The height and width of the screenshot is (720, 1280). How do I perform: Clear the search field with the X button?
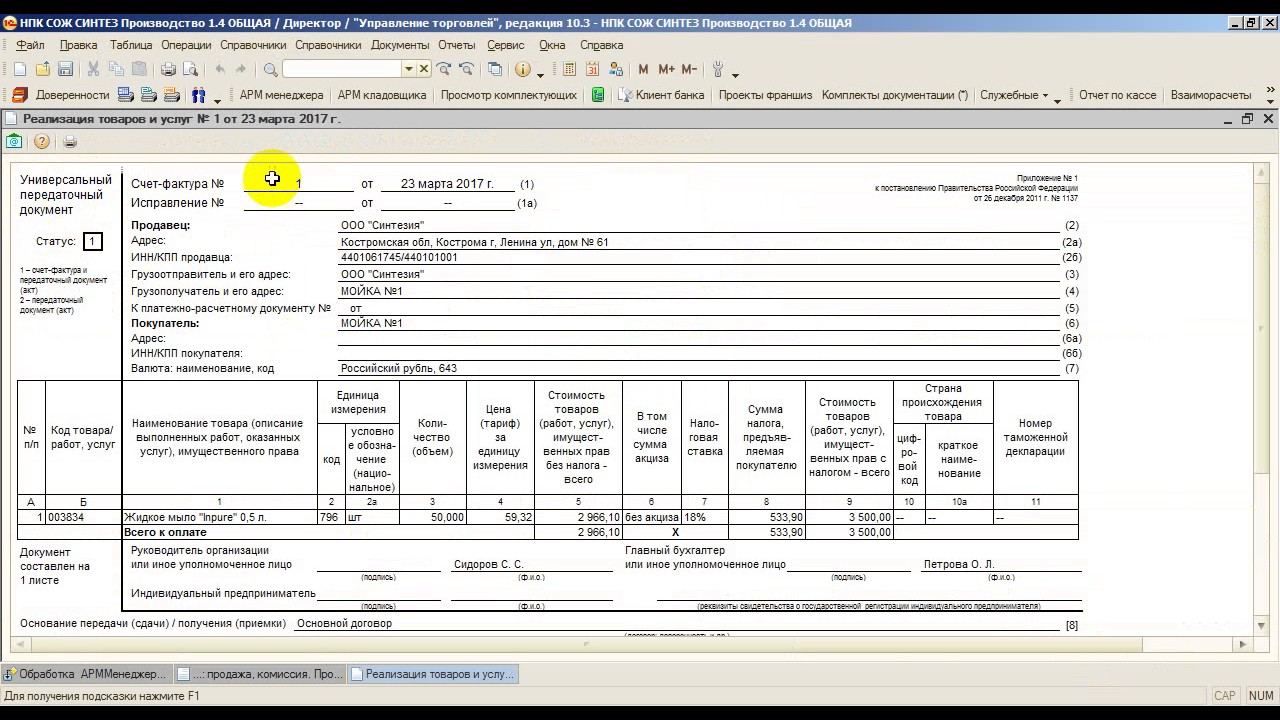(x=424, y=69)
